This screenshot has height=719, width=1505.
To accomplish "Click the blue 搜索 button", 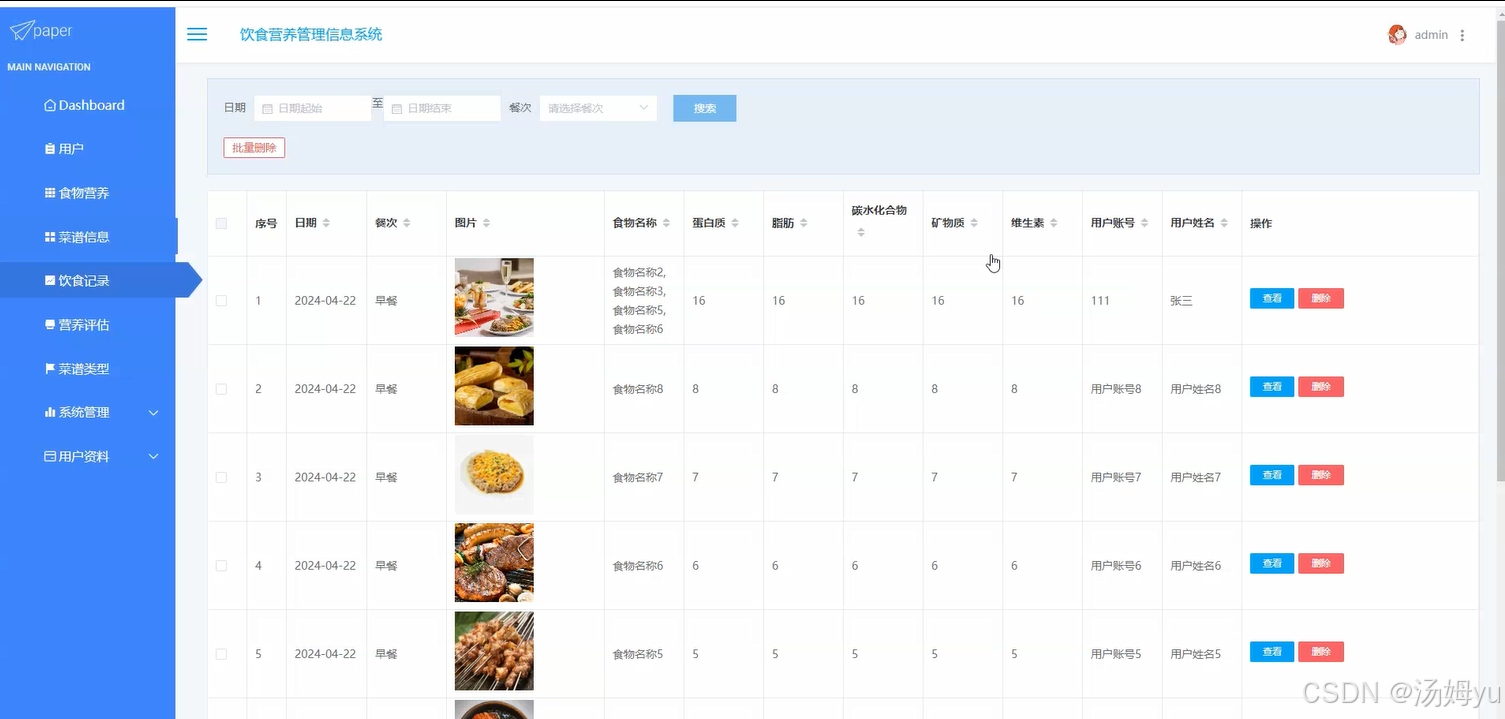I will point(705,108).
